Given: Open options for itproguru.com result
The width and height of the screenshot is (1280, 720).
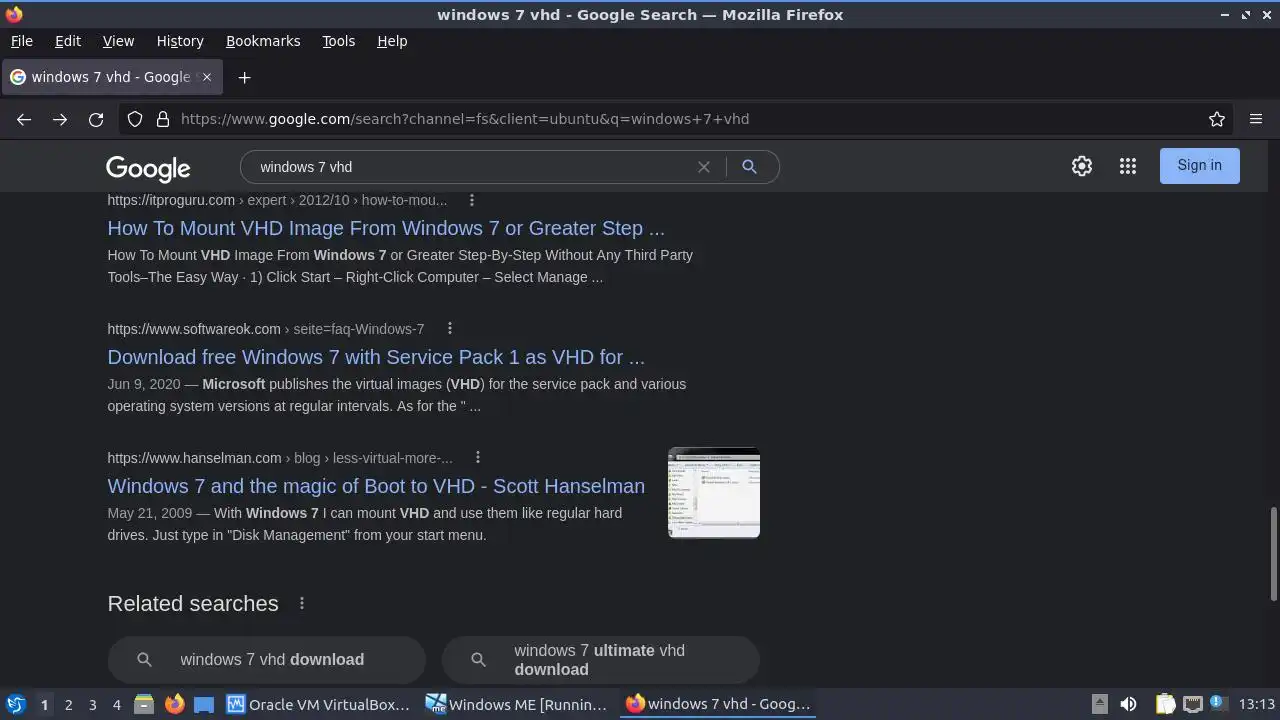Looking at the screenshot, I should click(x=472, y=200).
